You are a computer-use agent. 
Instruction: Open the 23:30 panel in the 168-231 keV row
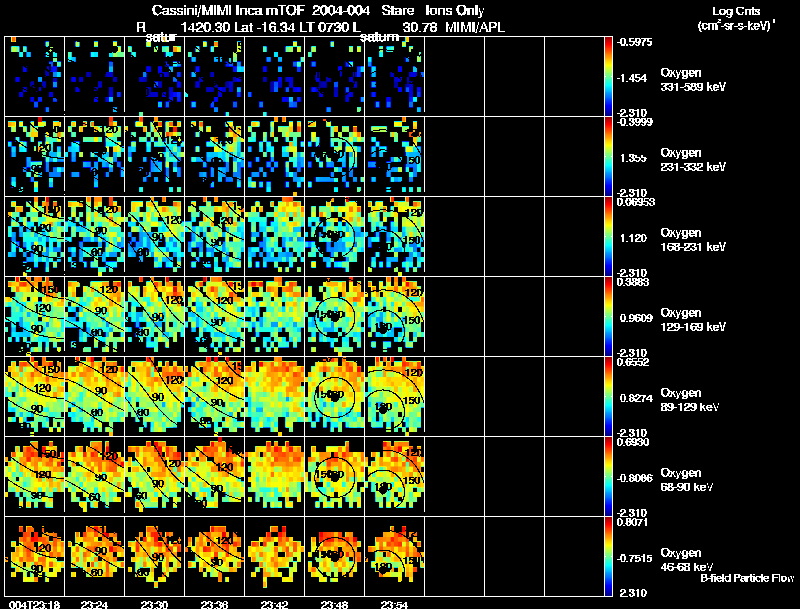tap(155, 237)
